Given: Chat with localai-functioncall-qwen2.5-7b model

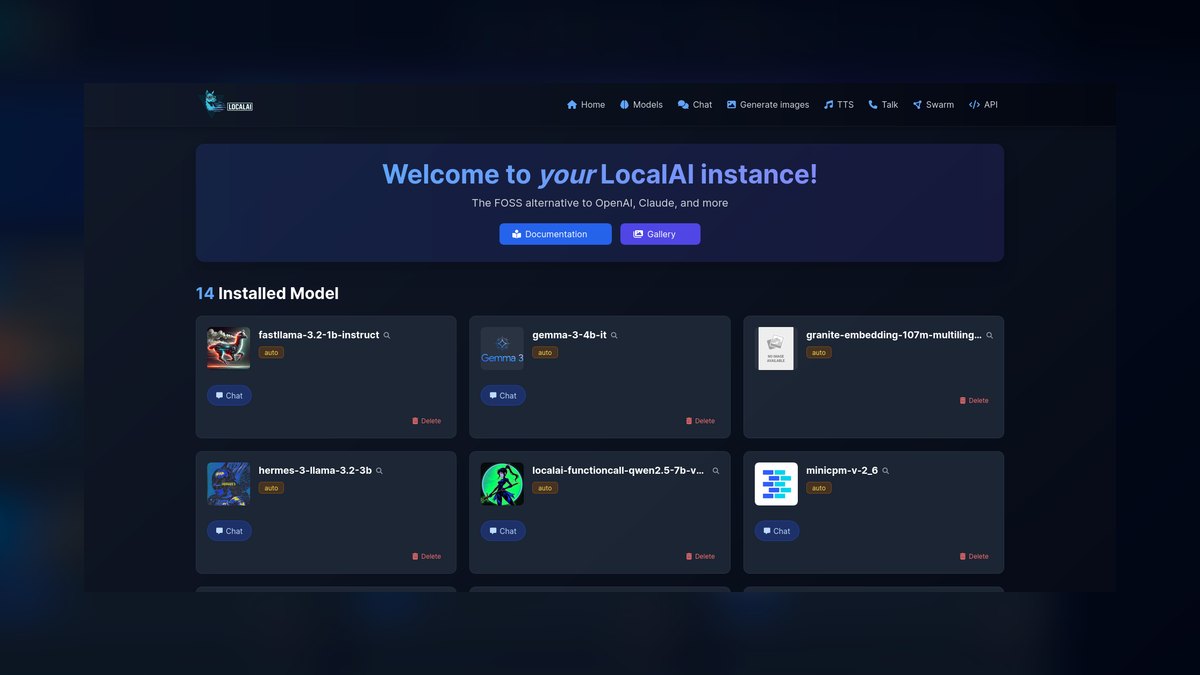Looking at the screenshot, I should coord(503,531).
